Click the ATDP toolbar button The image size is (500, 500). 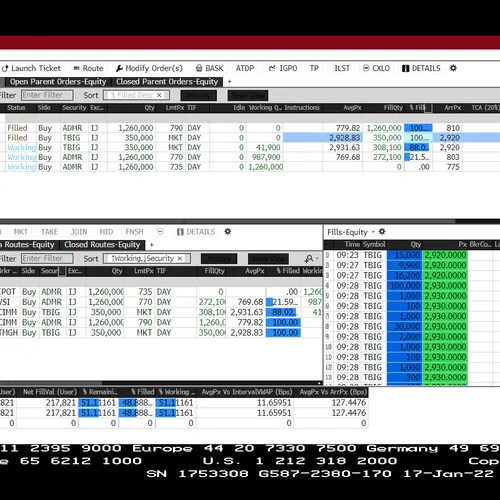[x=245, y=68]
